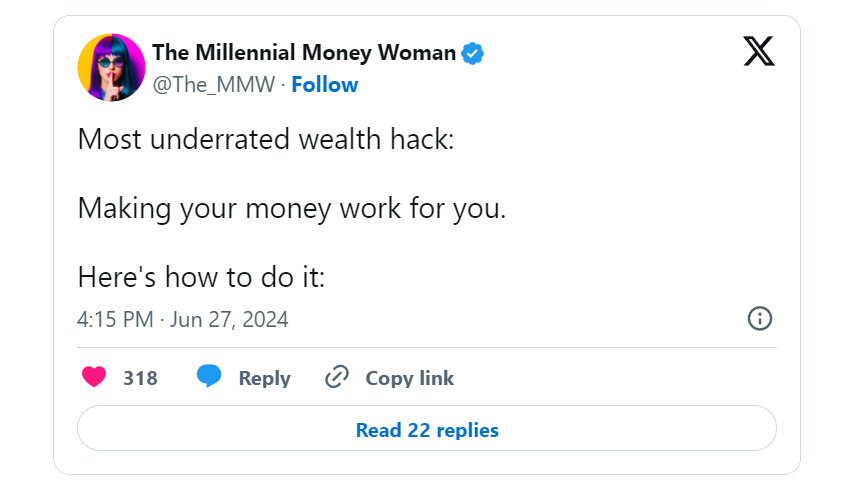Image resolution: width=857 pixels, height=492 pixels.
Task: Open the @The_MMW handle link
Action: (214, 85)
